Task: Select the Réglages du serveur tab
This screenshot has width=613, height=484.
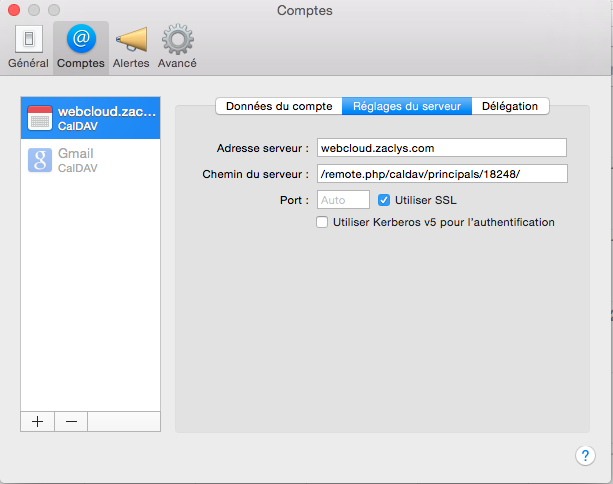Action: click(407, 106)
